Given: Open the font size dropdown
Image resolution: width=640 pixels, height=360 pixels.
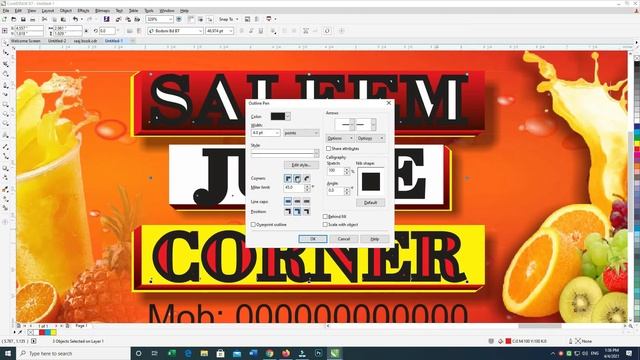Looking at the screenshot, I should [231, 31].
